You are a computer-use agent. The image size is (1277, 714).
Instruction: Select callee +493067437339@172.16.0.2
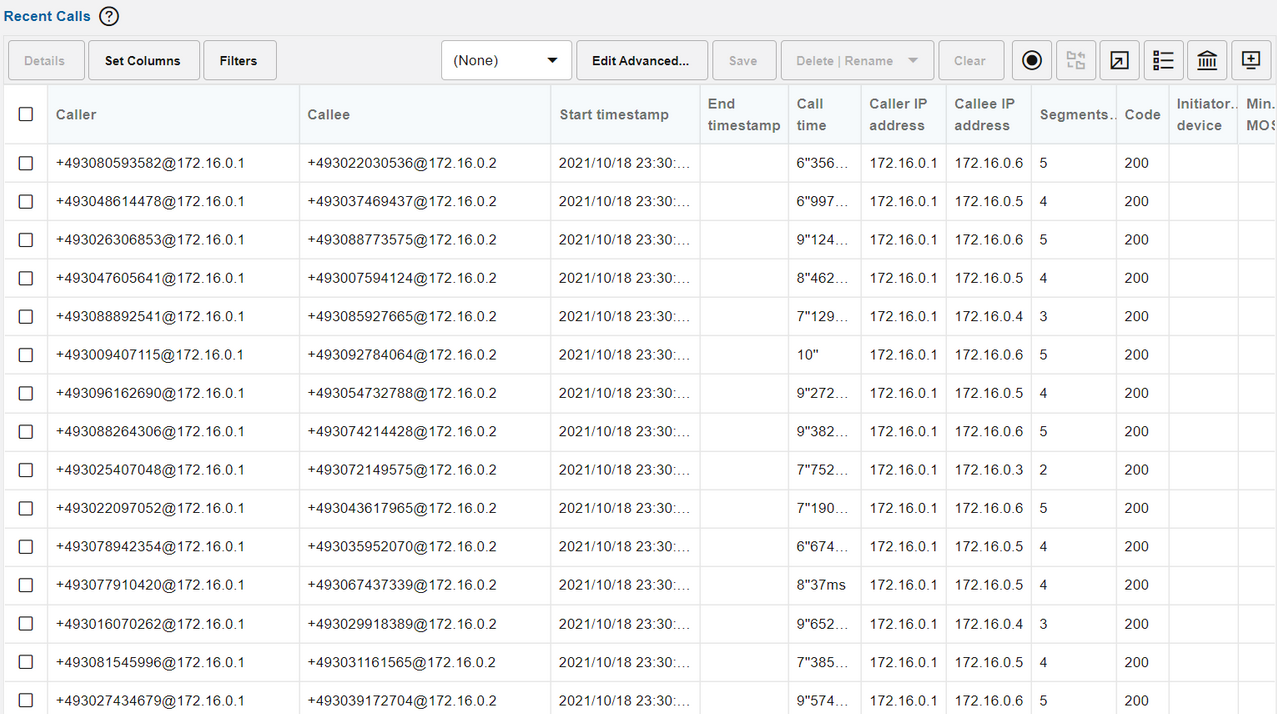402,585
